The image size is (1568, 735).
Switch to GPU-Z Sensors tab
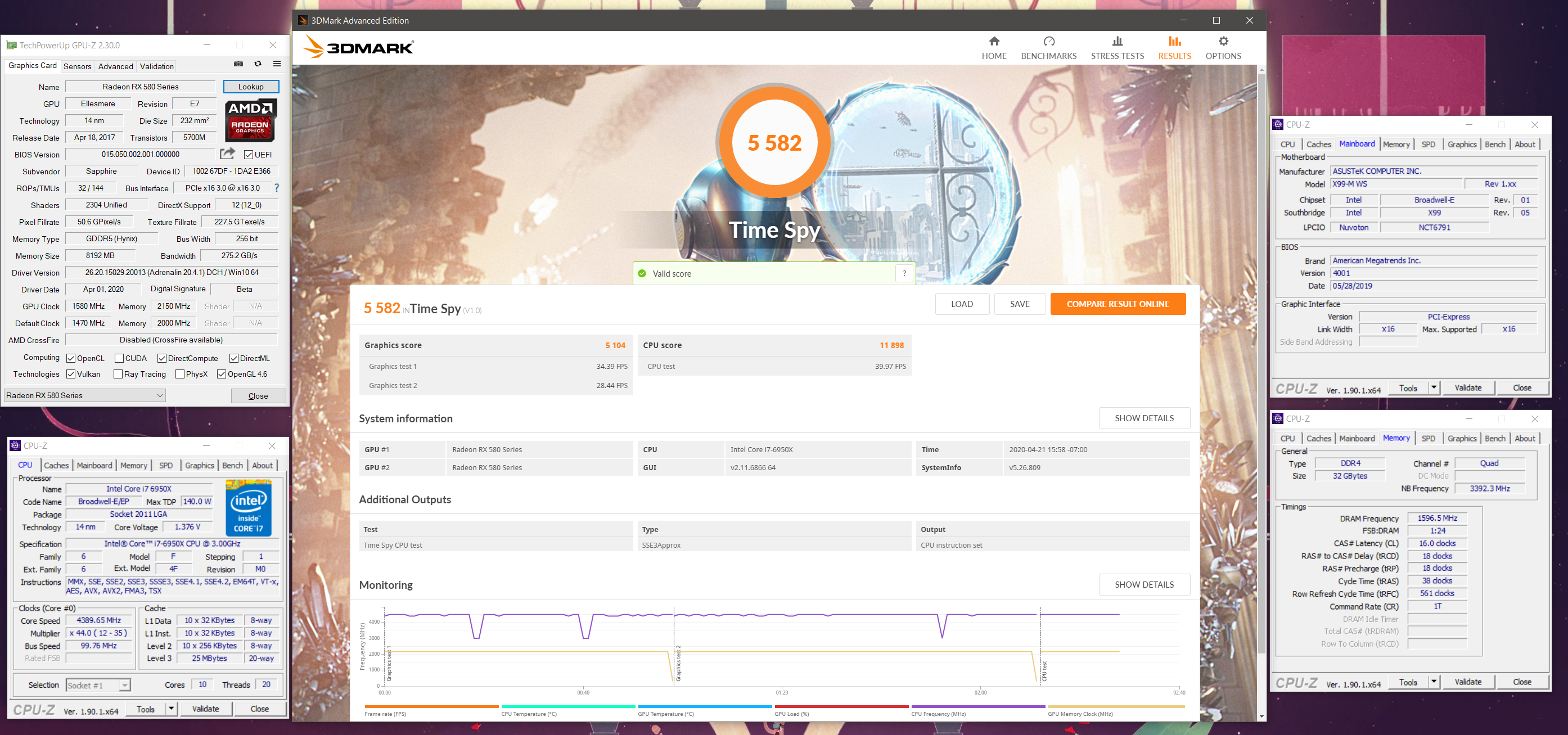pos(77,66)
